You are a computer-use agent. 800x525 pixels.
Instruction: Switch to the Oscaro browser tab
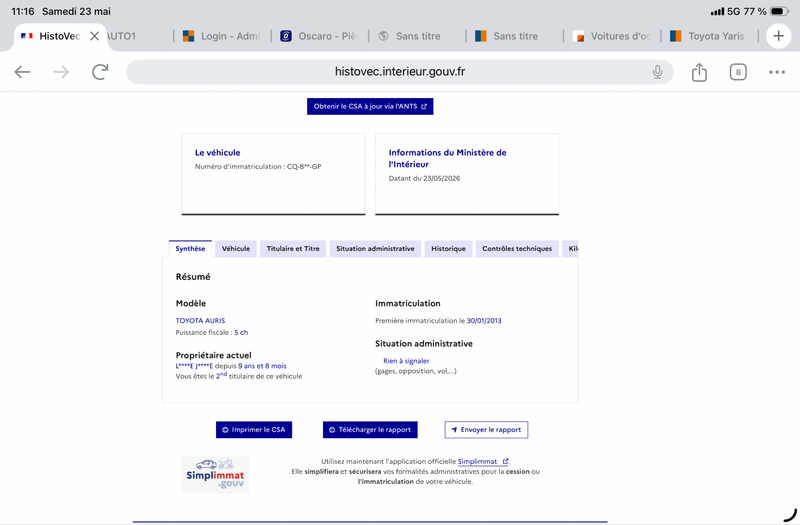click(x=320, y=36)
